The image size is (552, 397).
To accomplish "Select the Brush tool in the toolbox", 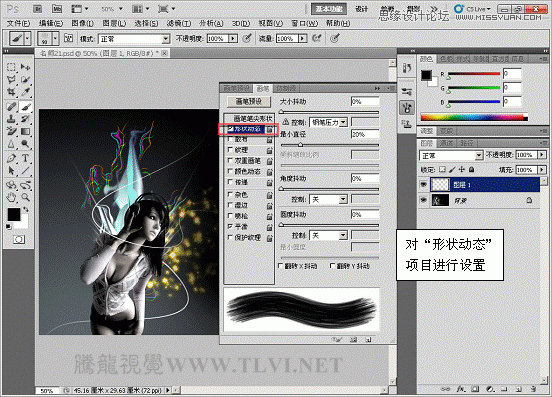I will [x=25, y=106].
